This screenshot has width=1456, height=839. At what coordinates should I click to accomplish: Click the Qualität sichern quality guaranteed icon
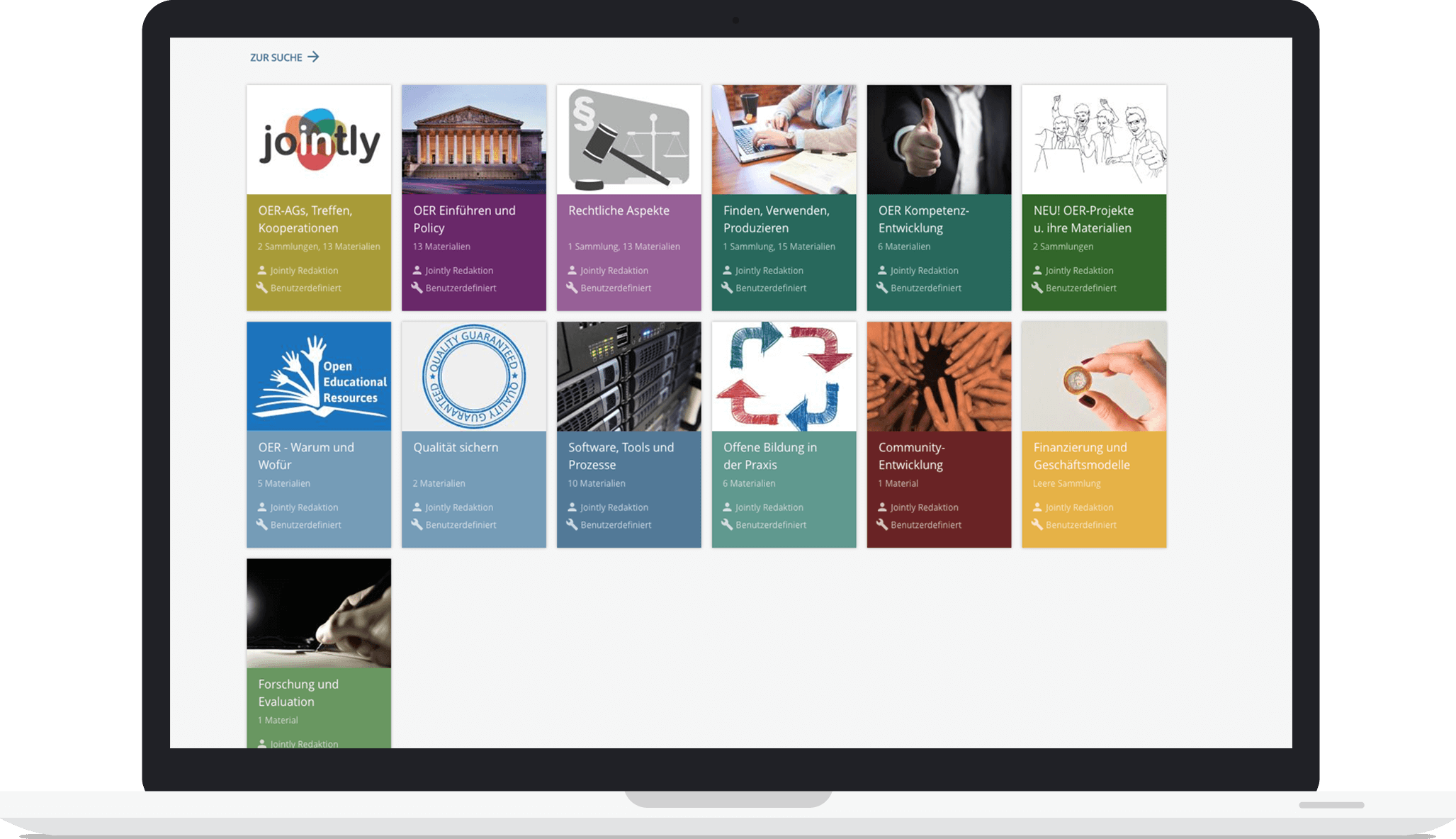tap(473, 376)
